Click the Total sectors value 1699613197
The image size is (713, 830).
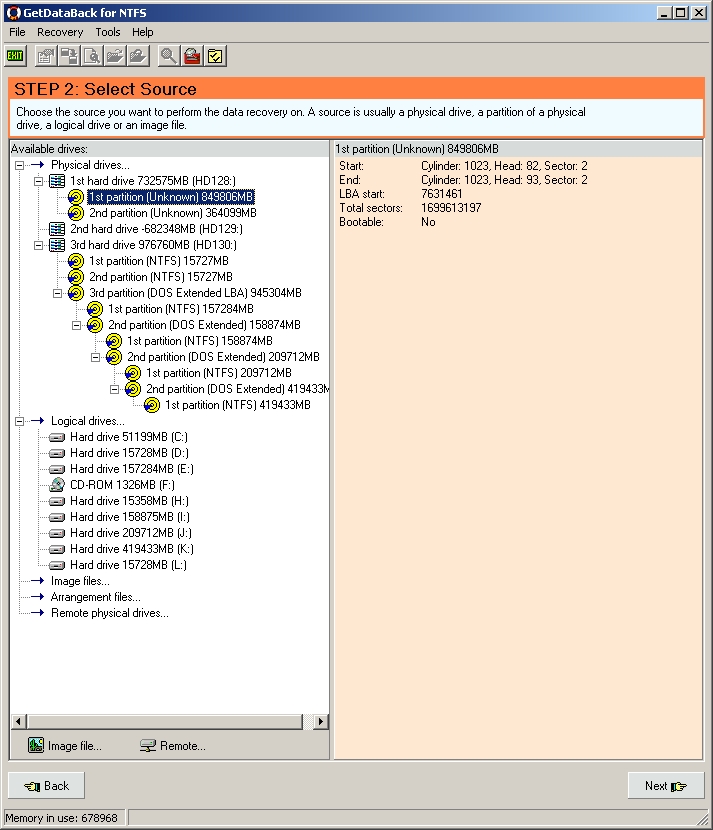[x=451, y=208]
